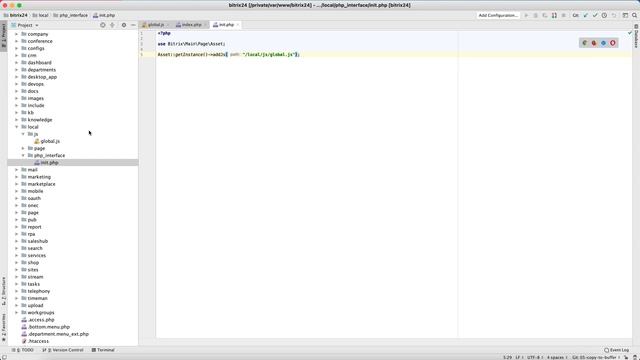
Task: Toggle the Favorites side tool window
Action: (4, 327)
